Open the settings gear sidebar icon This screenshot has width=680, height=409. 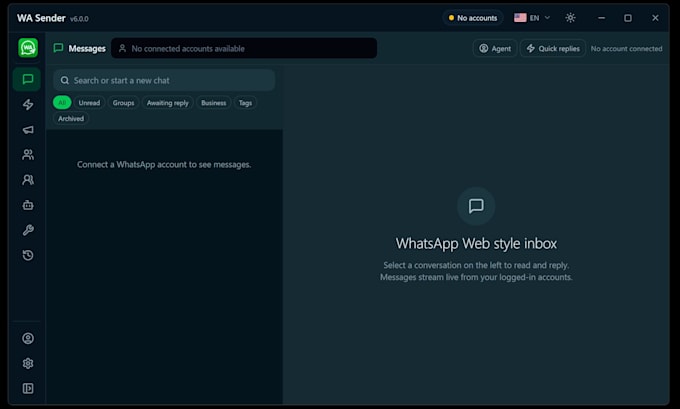[28, 363]
